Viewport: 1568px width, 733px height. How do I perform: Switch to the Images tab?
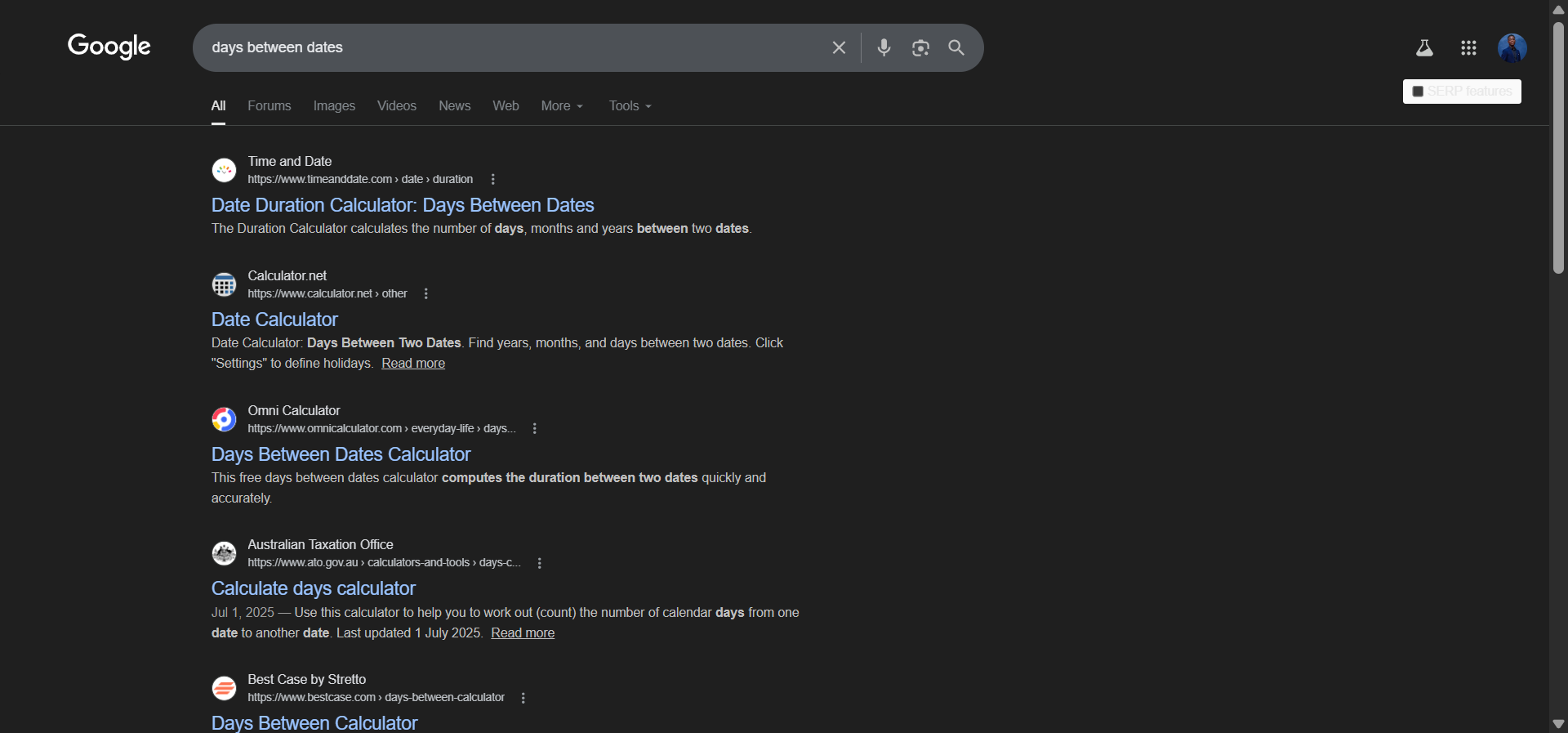334,106
